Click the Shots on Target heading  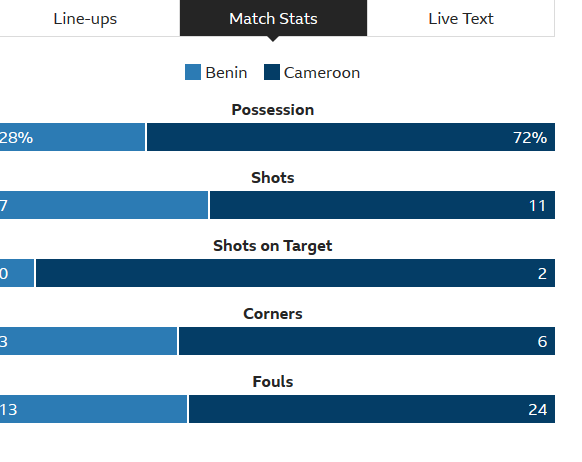273,246
